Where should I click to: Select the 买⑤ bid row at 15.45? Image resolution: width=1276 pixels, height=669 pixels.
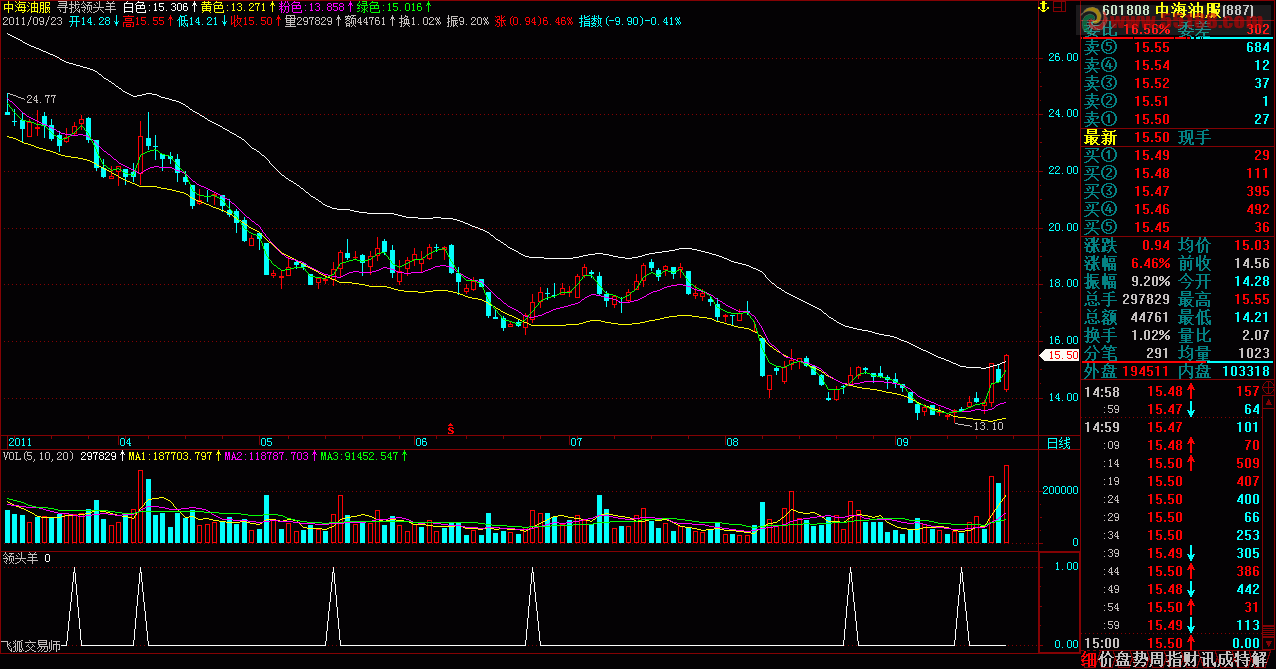(x=1178, y=227)
